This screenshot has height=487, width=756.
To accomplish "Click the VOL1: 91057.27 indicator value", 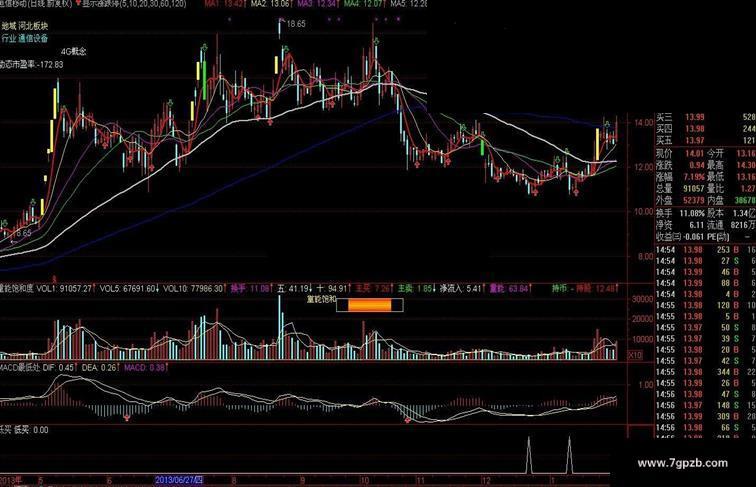I will [65, 289].
